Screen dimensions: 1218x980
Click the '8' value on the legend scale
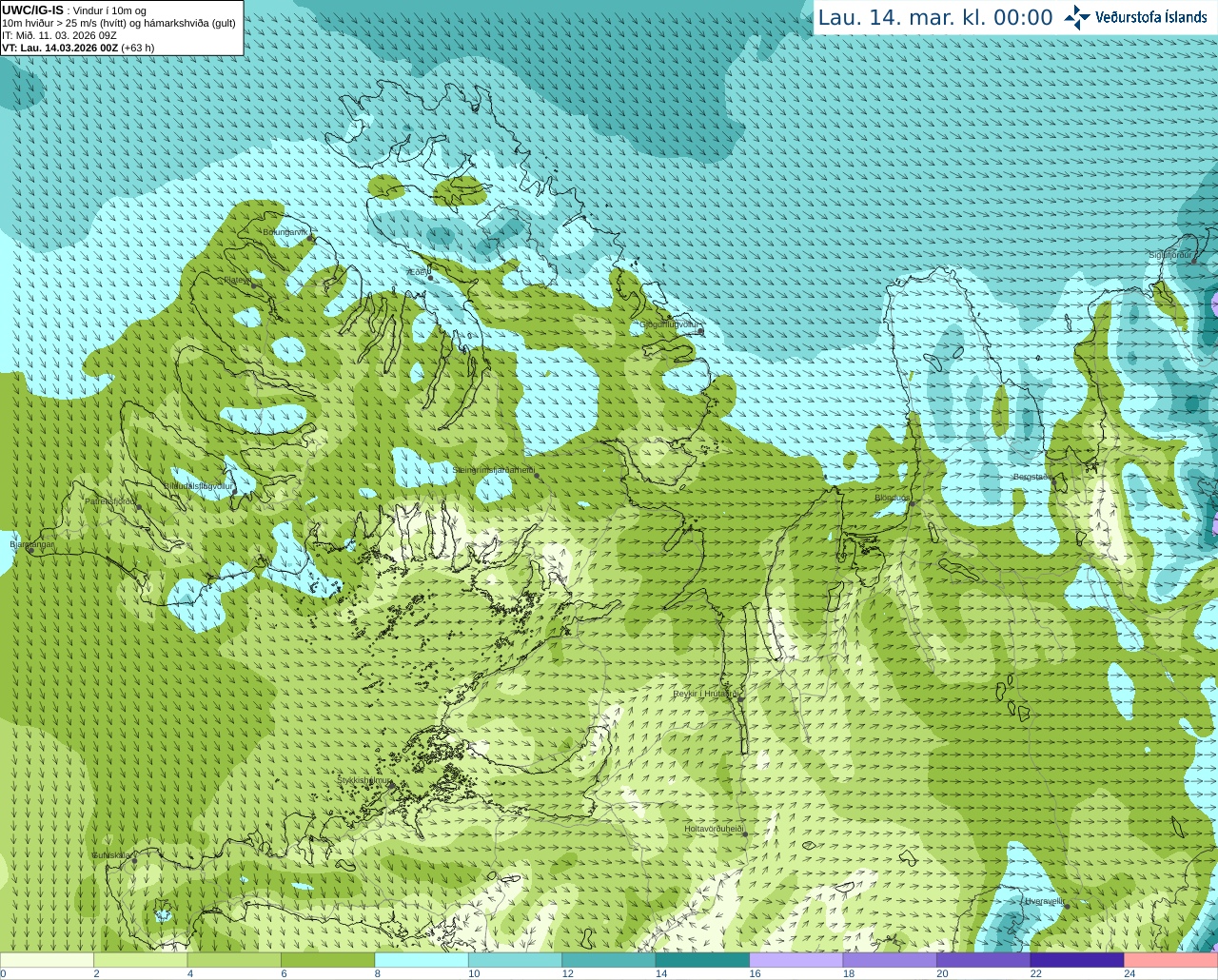(x=378, y=973)
